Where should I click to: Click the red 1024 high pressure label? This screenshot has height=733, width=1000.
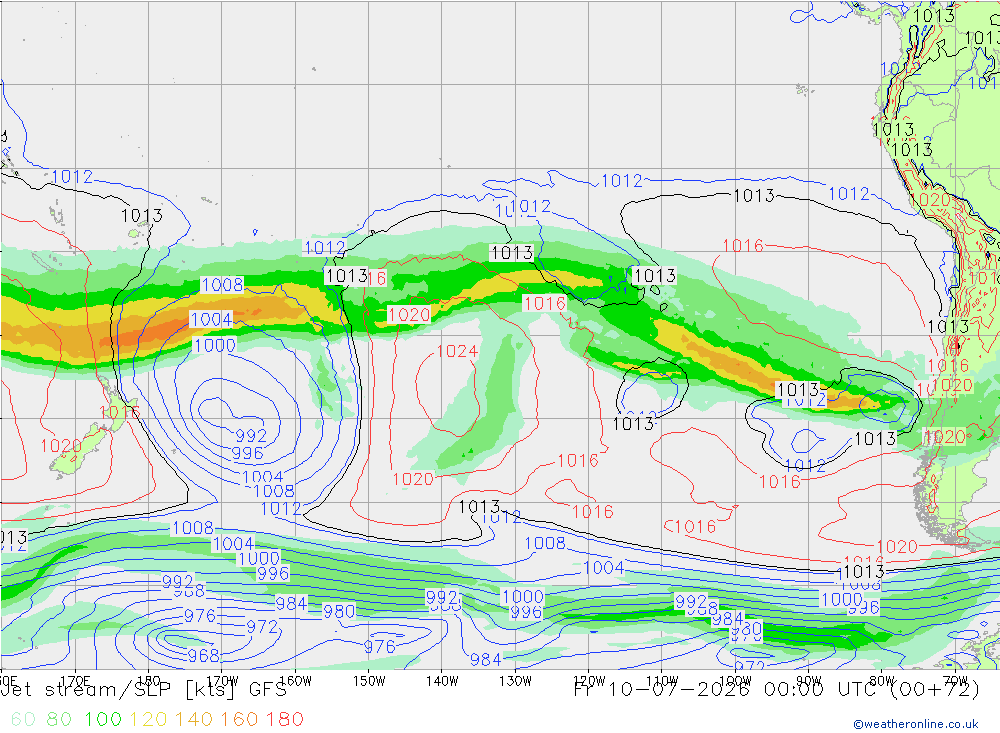457,352
